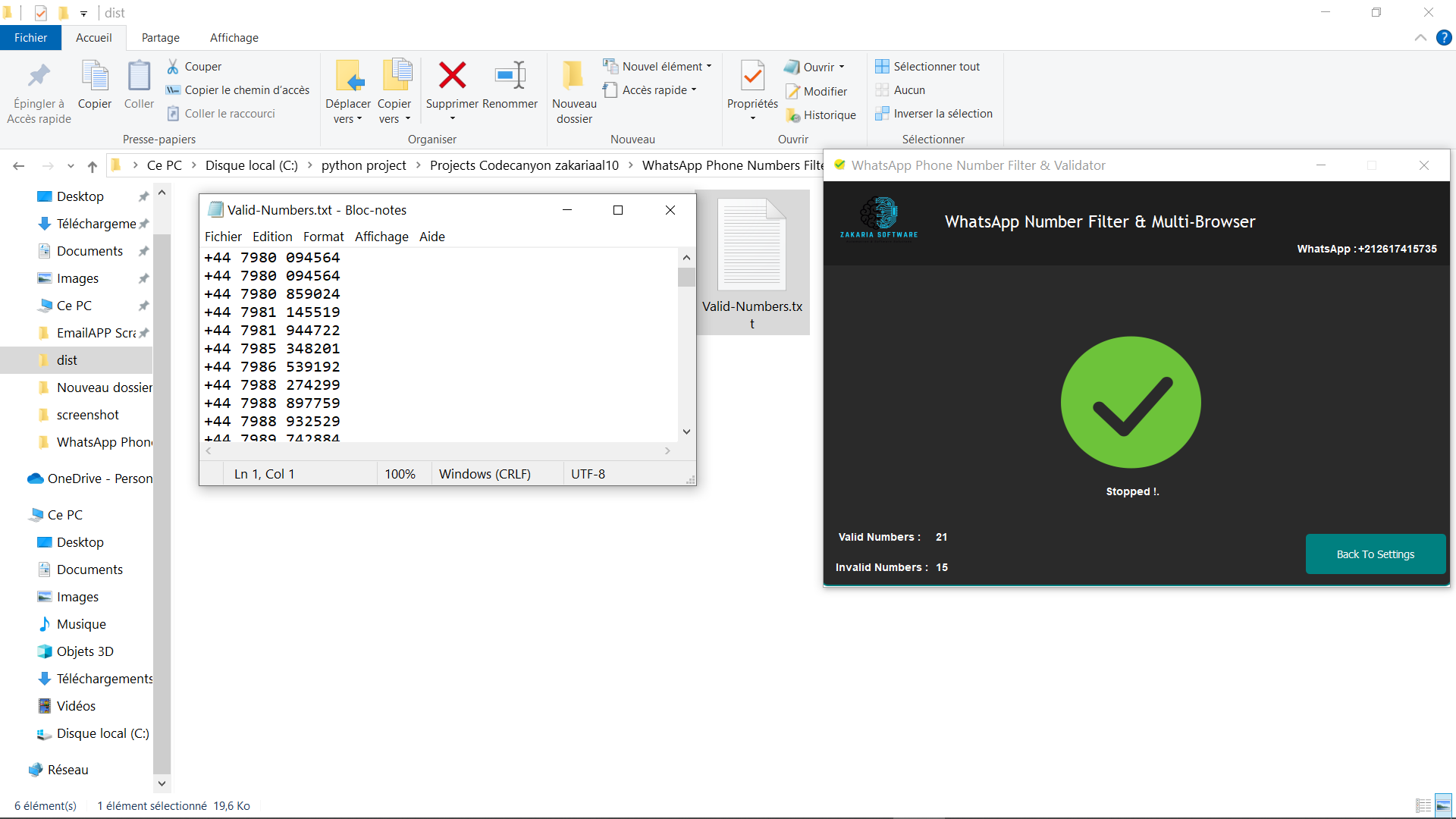Screen dimensions: 1456x819
Task: Open the Affichage ribbon tab
Action: pyautogui.click(x=234, y=38)
